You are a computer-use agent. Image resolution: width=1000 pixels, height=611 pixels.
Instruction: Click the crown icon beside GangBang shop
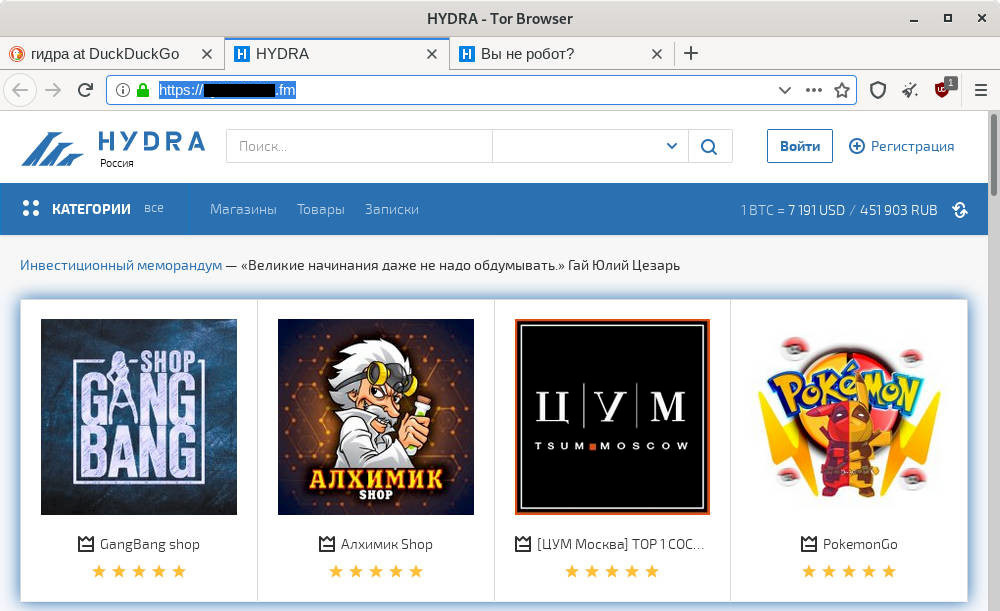click(x=85, y=544)
